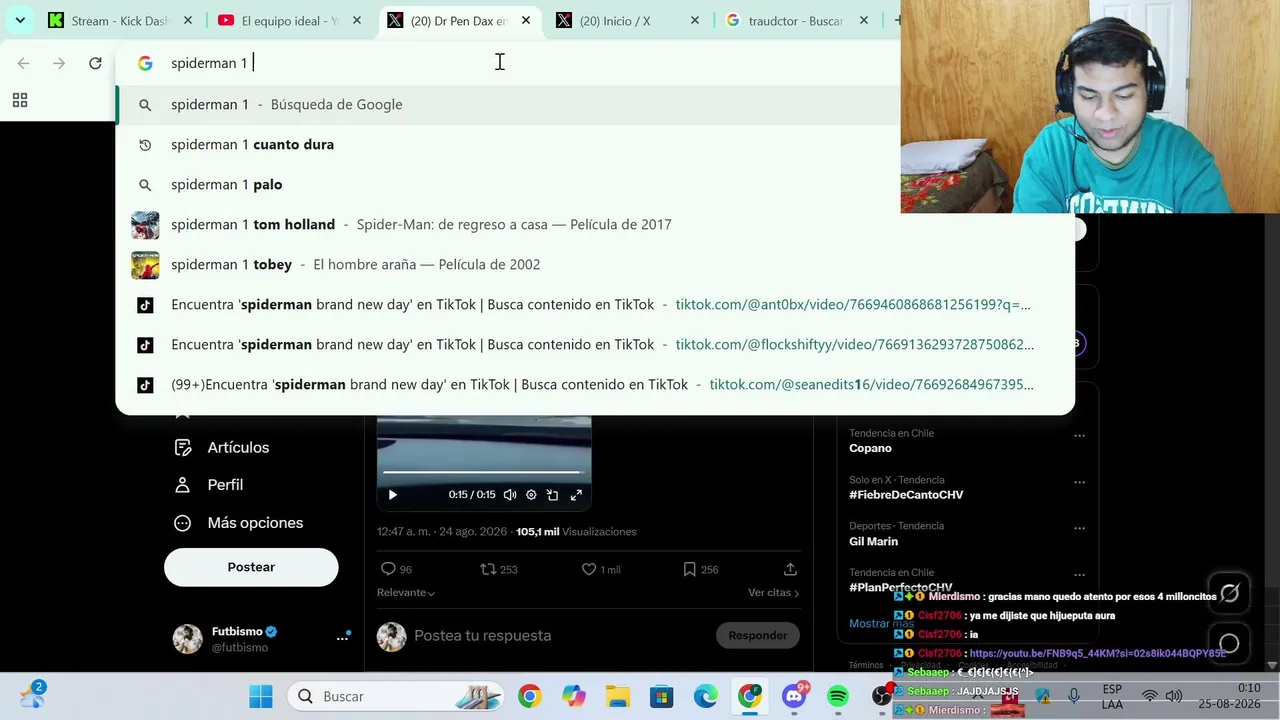Open TikTok suggestion from @ant0bx
Viewport: 1280px width, 720px height.
(595, 305)
